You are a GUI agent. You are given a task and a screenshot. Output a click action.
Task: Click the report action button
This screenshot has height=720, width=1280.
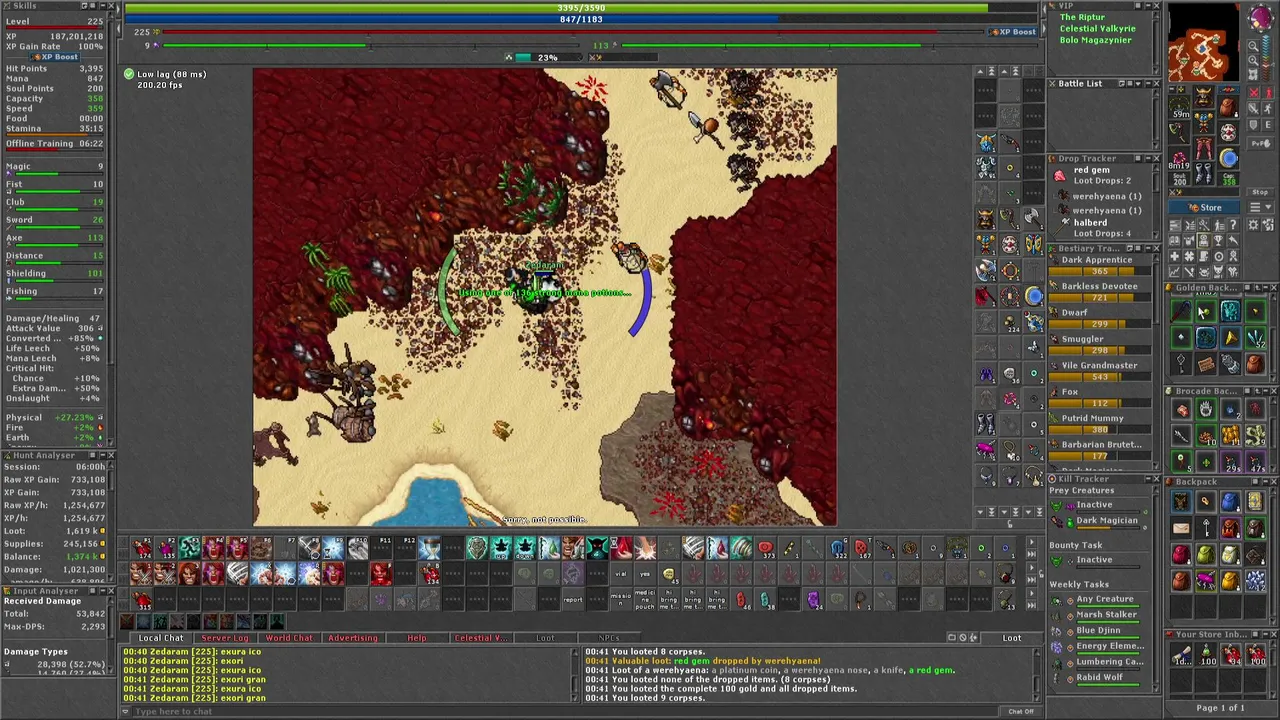573,600
